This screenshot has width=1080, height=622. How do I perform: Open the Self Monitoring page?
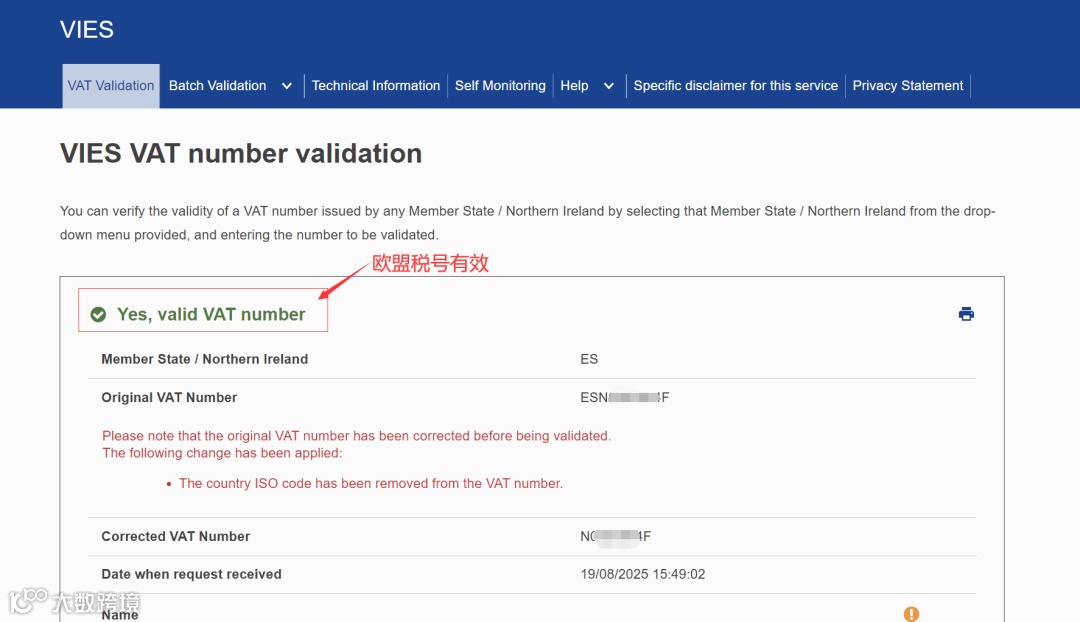[500, 86]
